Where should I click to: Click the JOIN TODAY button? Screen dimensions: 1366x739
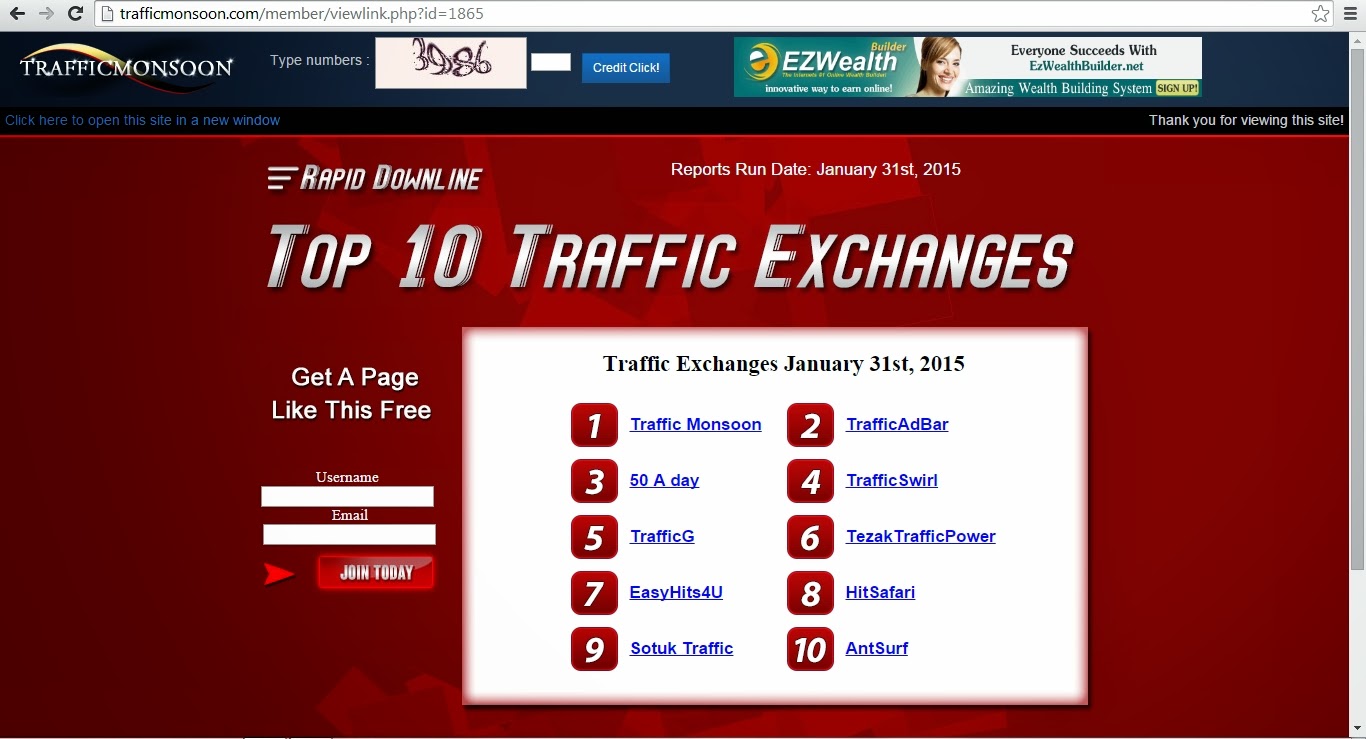[x=376, y=573]
